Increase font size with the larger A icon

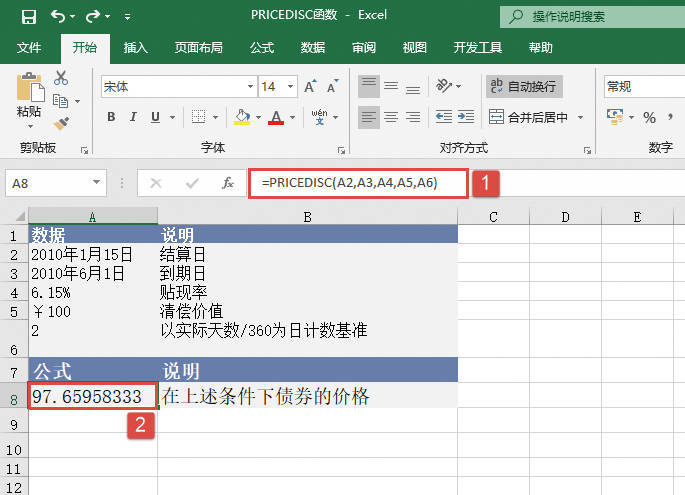[311, 87]
